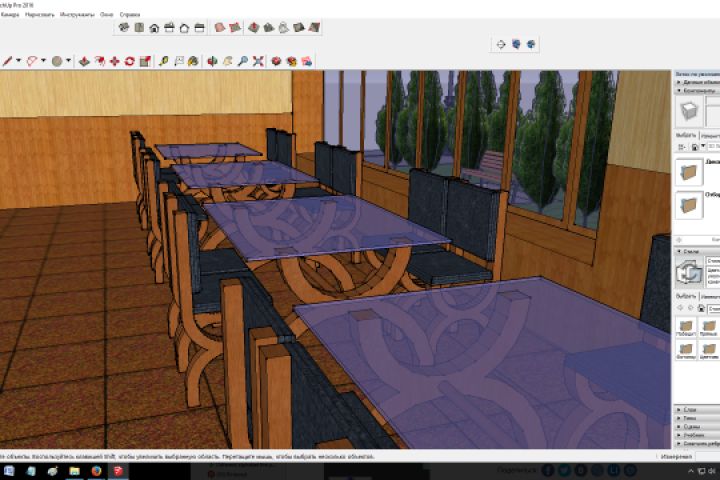Open the shape tool dropdown arrow

point(69,61)
